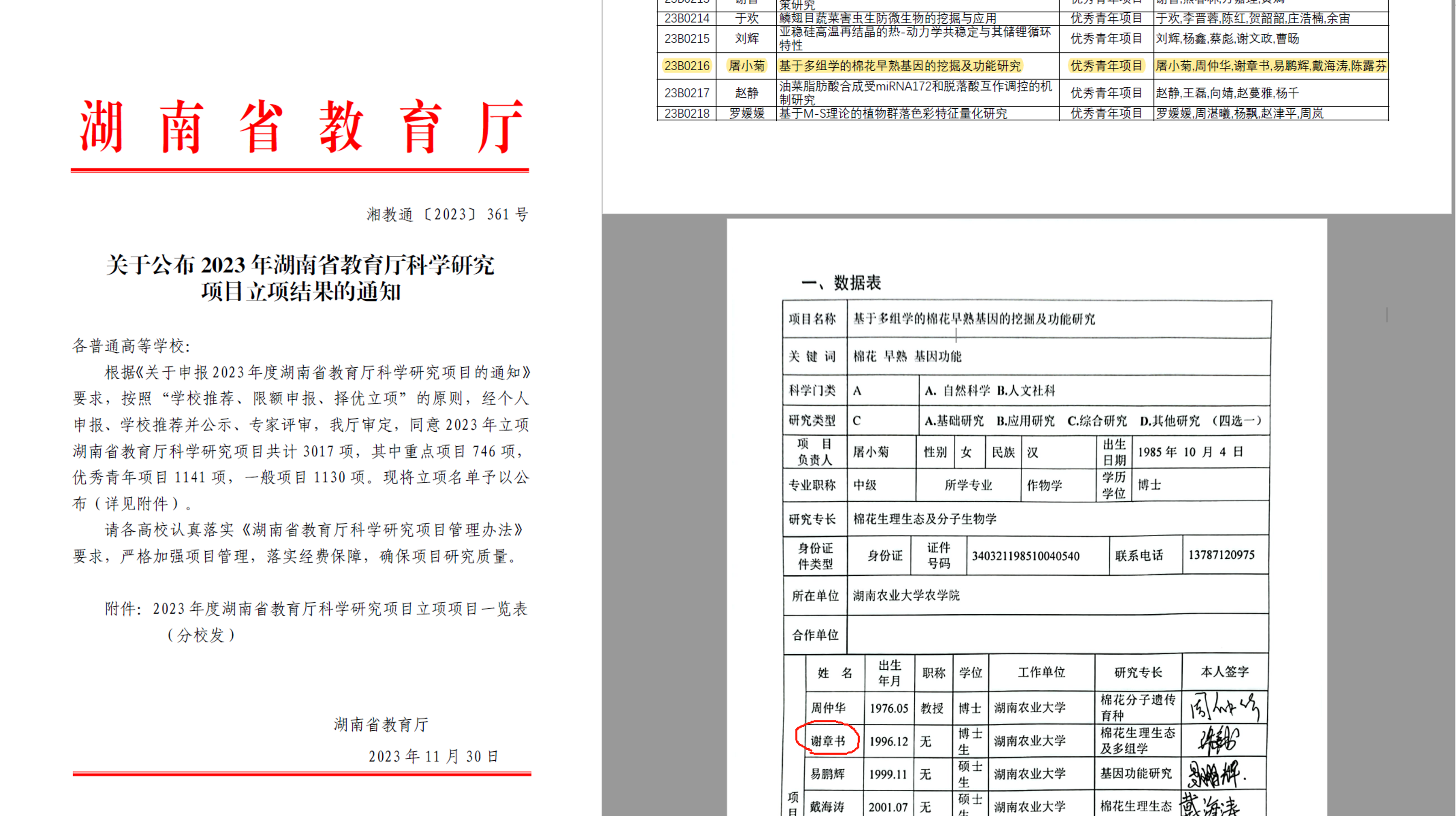Click the specialty '棉花分子遗传育种' in the 周仲华 row

point(1137,707)
